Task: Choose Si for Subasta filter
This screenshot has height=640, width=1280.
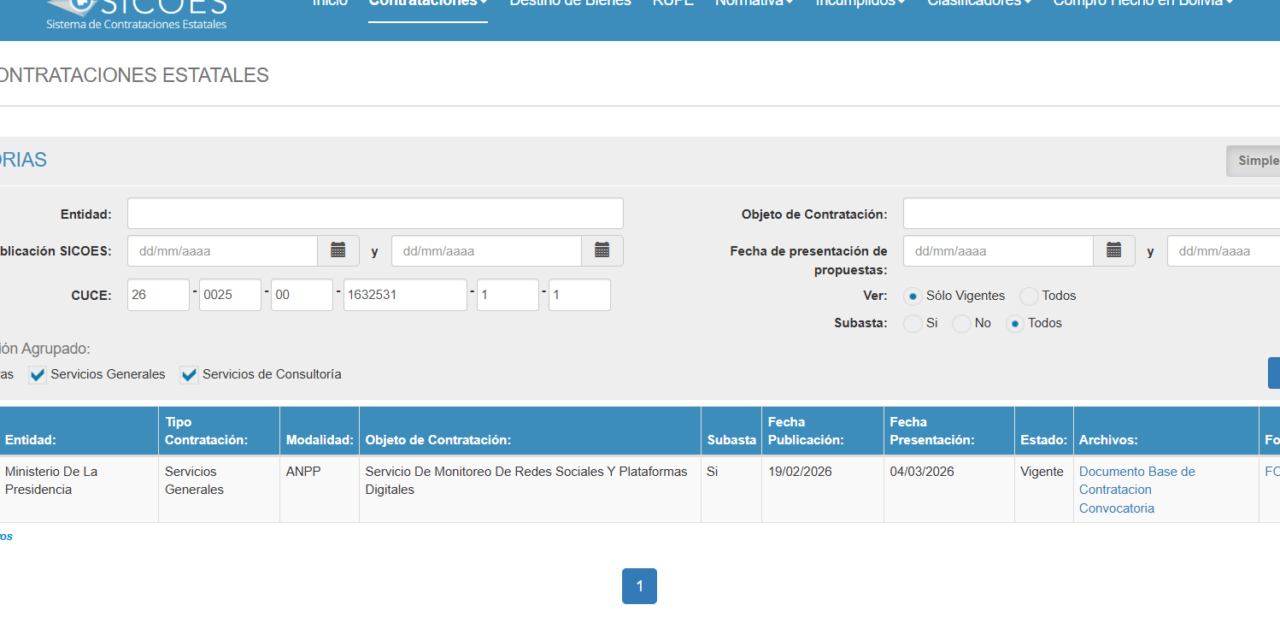Action: [912, 324]
